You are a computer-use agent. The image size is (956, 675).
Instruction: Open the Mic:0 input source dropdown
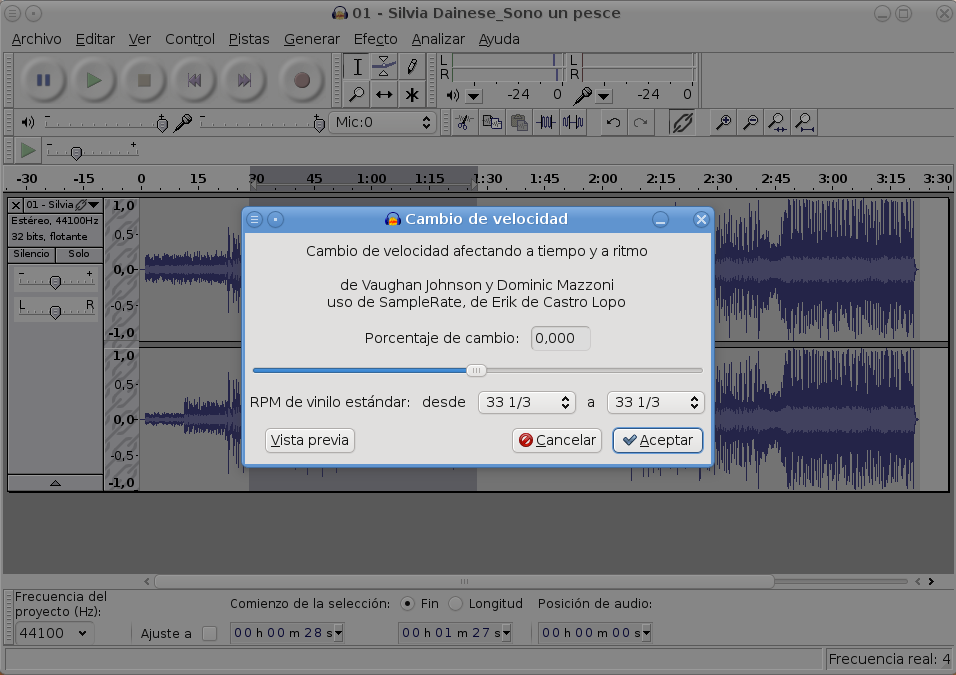pyautogui.click(x=382, y=123)
